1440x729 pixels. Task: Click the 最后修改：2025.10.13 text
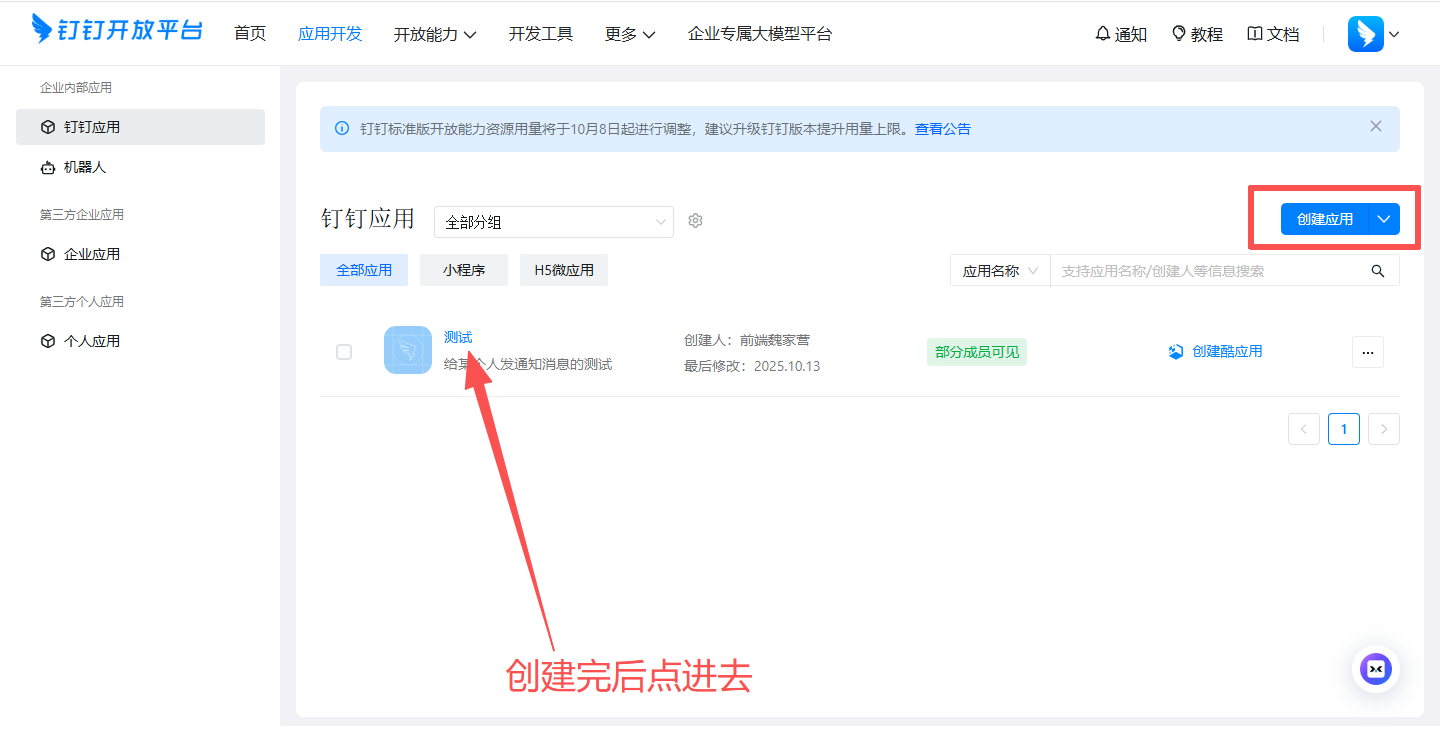point(752,366)
